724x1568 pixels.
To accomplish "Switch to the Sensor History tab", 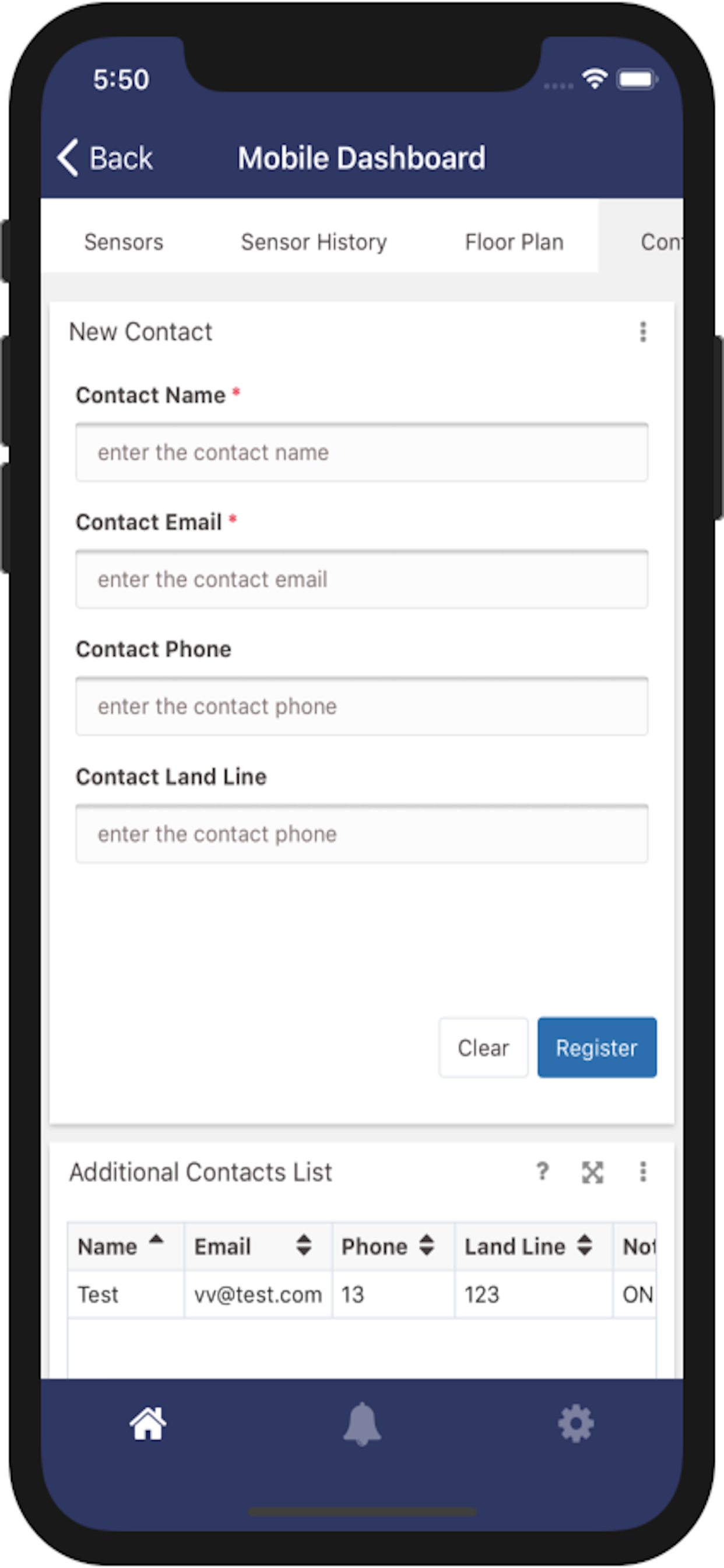I will pyautogui.click(x=314, y=242).
